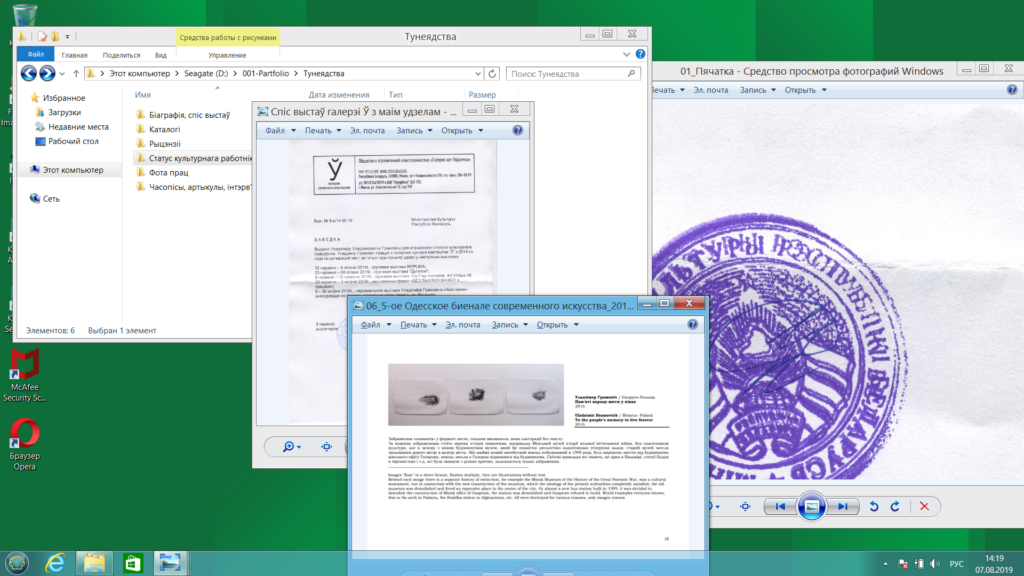Switch to Главная ribbon tab
The image size is (1024, 576).
pos(74,55)
